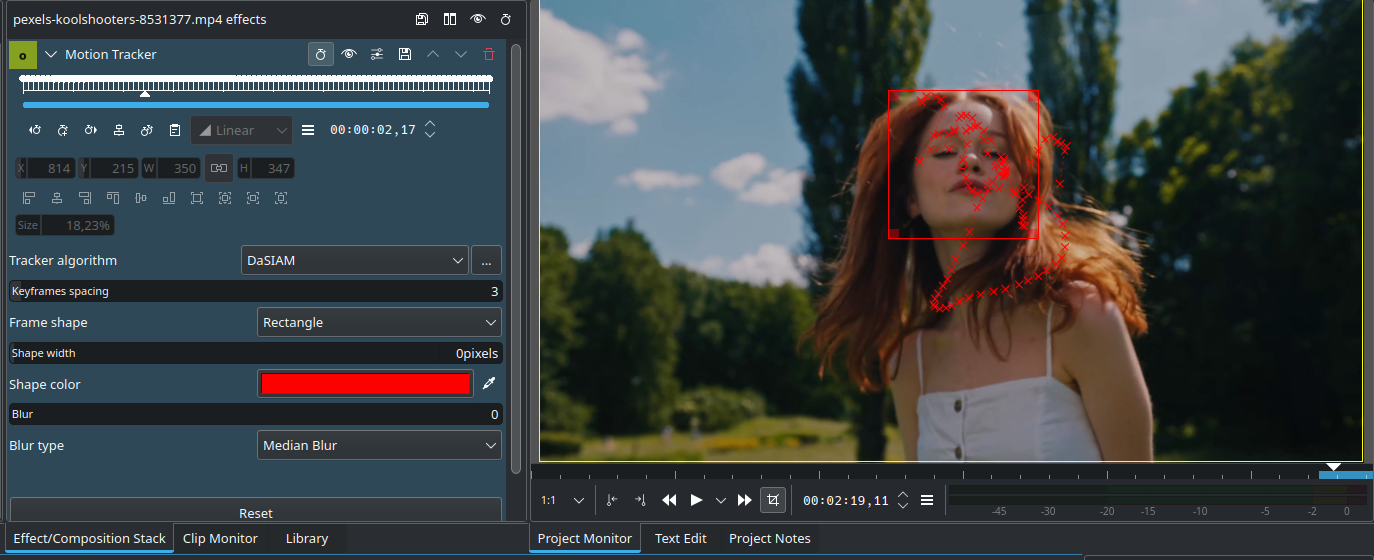The height and width of the screenshot is (560, 1374).
Task: Delete the Motion Tracker effect
Action: tap(489, 54)
